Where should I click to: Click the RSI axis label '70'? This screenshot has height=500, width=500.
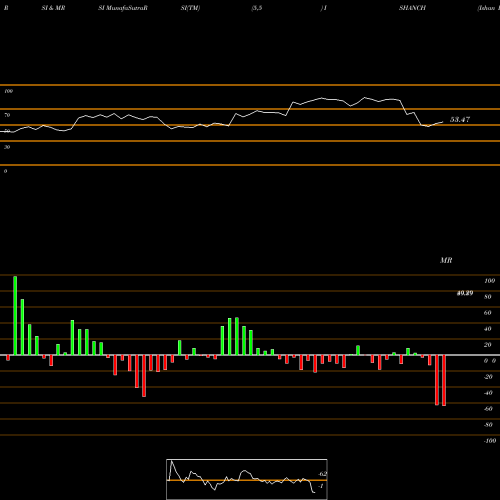click(x=7, y=115)
